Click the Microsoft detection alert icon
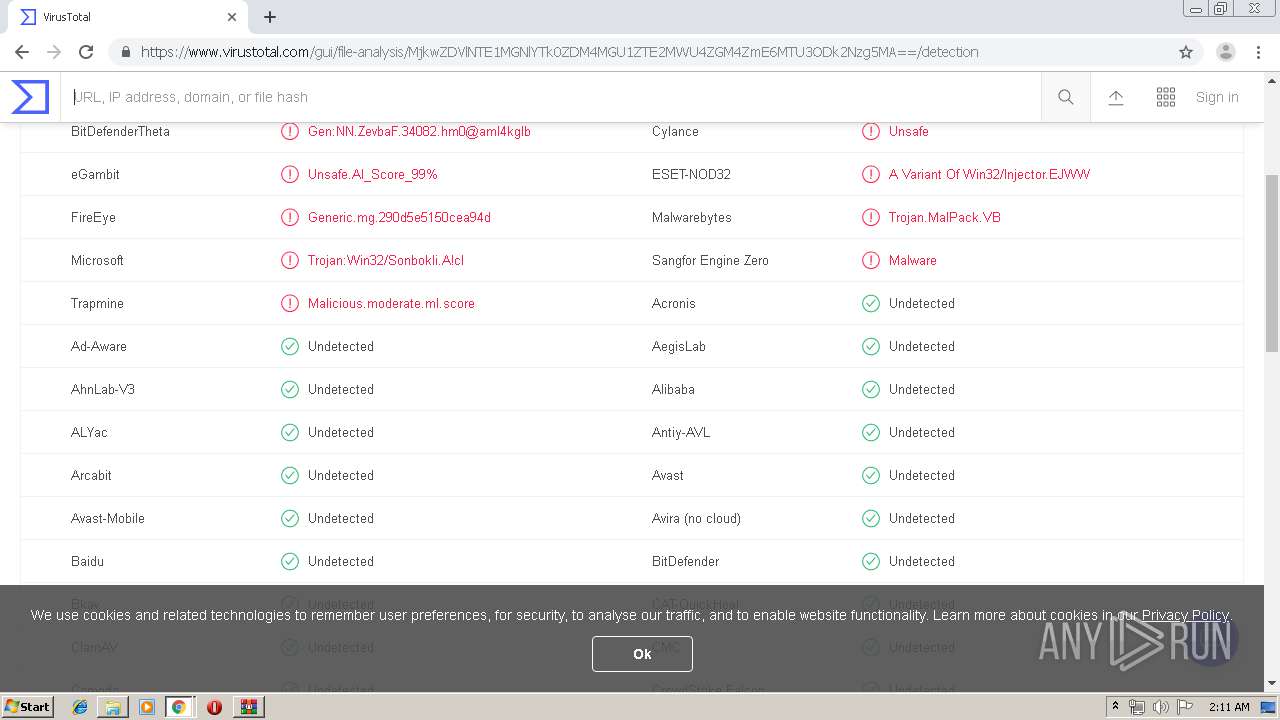This screenshot has height=720, width=1280. (x=290, y=260)
